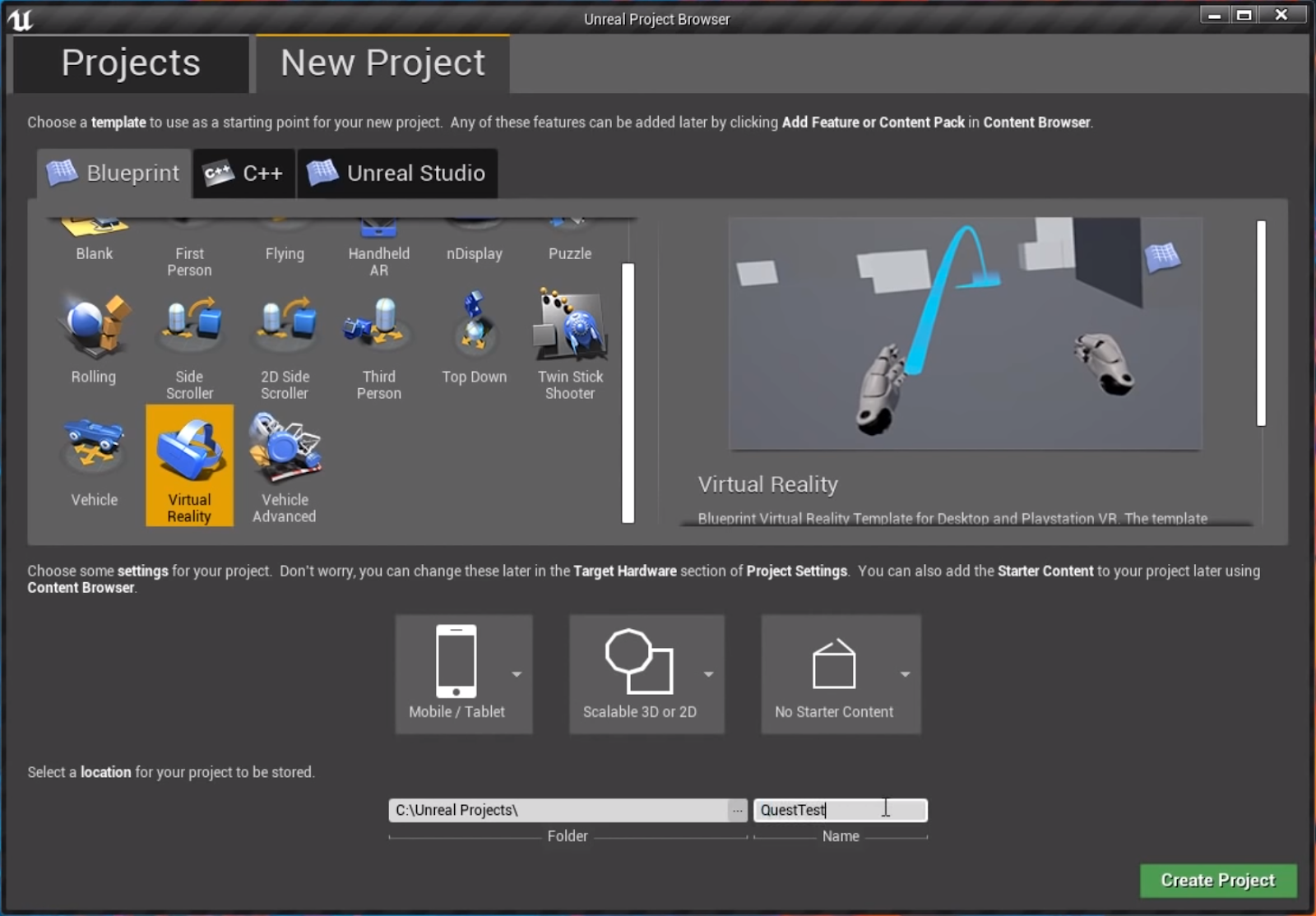Click the Blank template label
The width and height of the screenshot is (1316, 916).
pos(95,254)
